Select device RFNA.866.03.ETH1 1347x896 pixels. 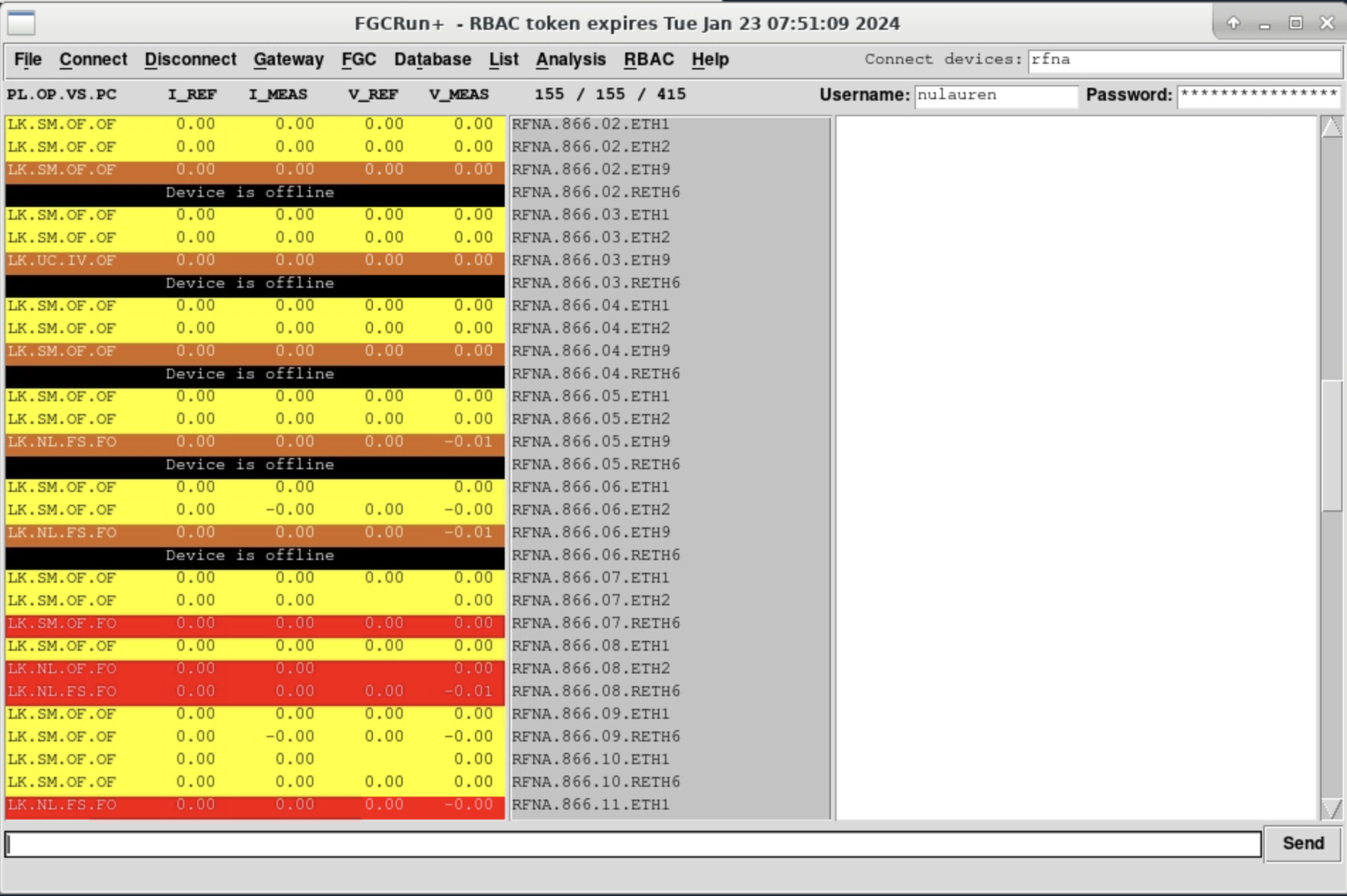(591, 215)
